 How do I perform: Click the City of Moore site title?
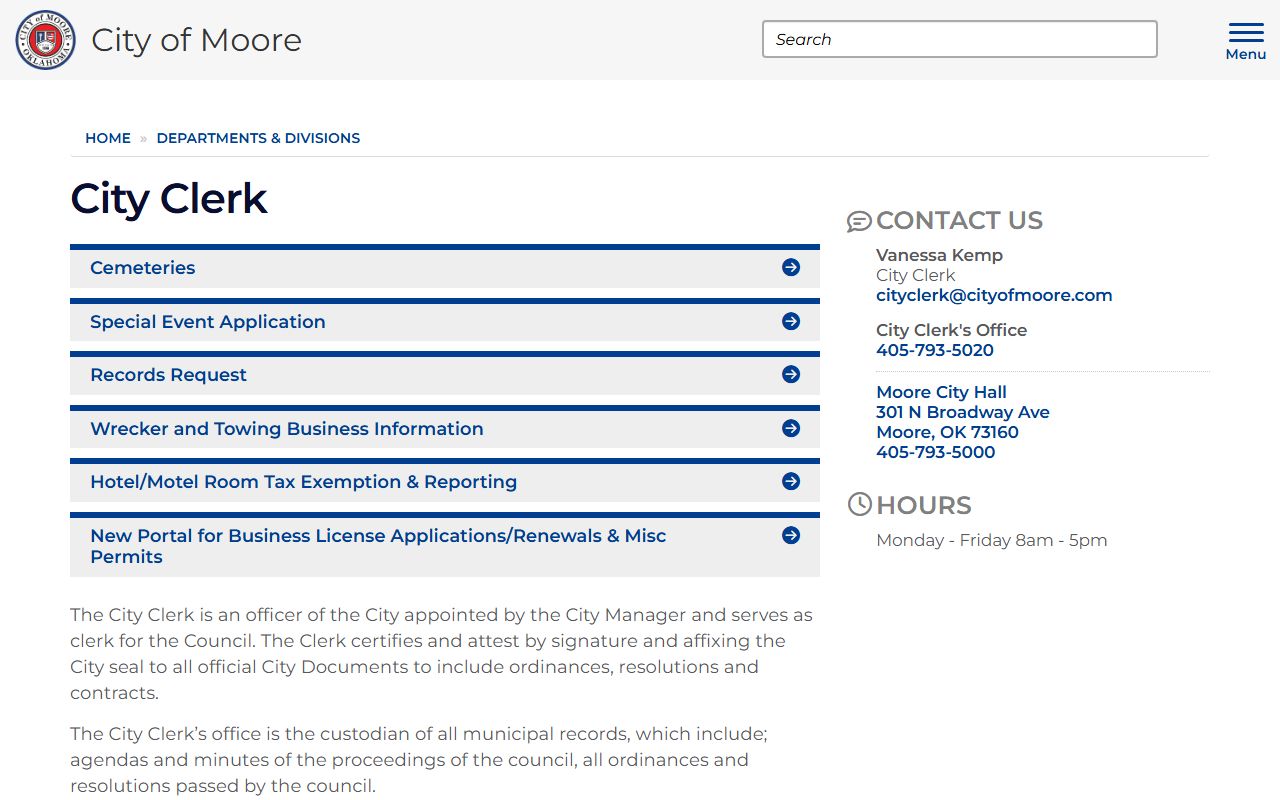click(196, 40)
